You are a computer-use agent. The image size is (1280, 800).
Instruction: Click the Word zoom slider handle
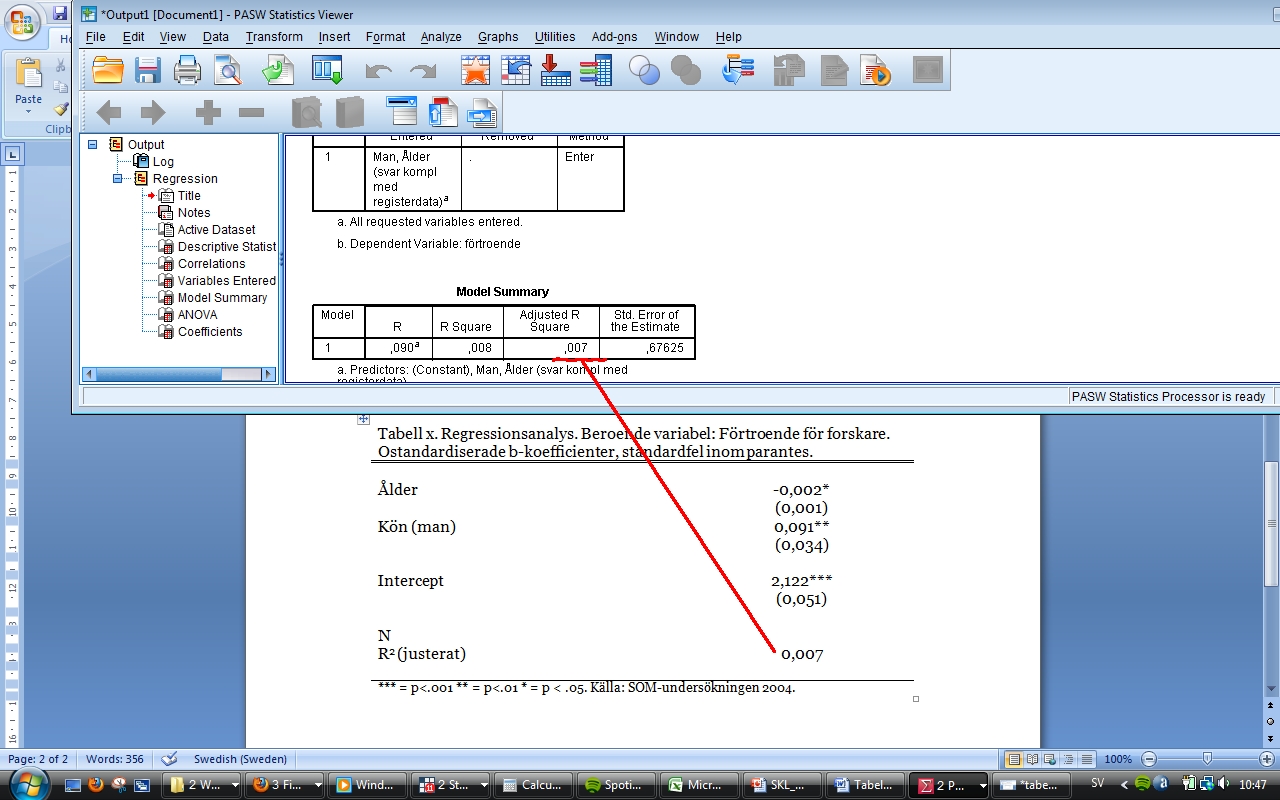click(x=1207, y=759)
